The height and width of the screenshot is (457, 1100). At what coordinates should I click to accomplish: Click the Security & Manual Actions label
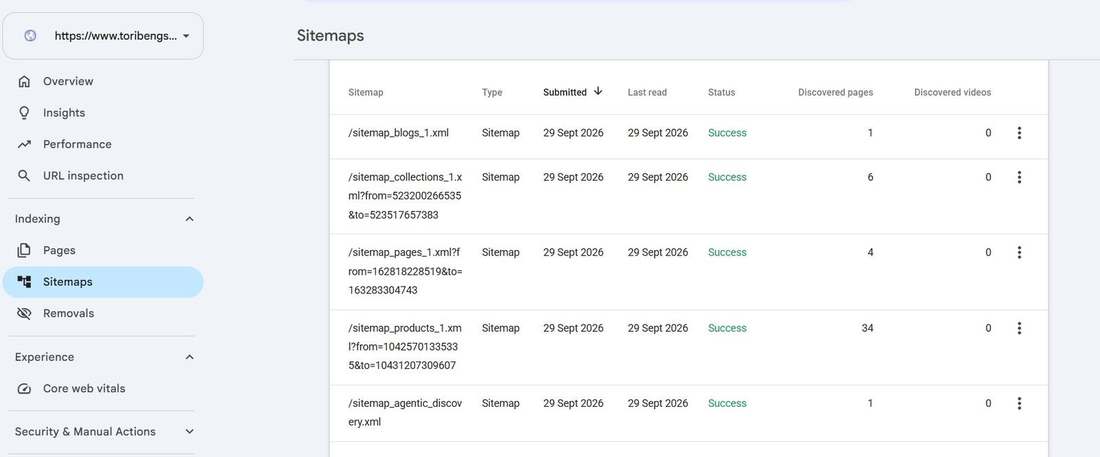[85, 432]
